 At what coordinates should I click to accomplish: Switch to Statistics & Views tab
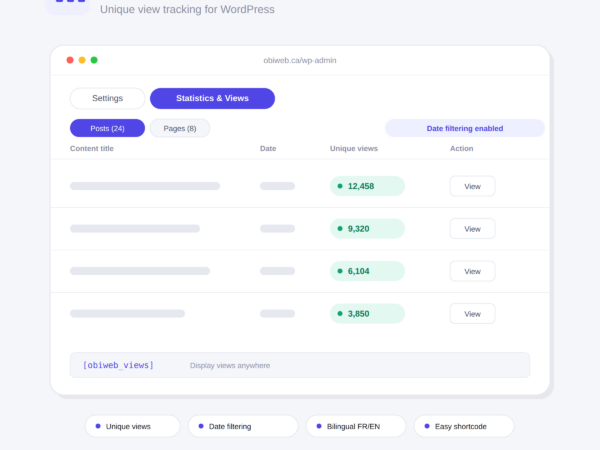212,98
